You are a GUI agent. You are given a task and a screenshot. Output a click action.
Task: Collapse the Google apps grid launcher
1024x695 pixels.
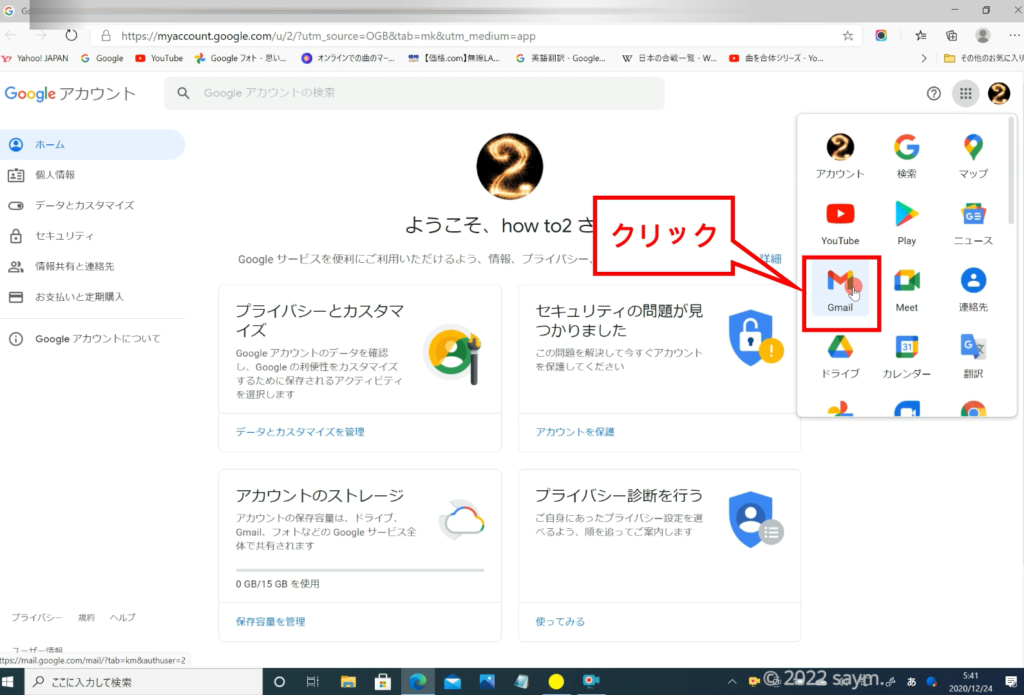pos(965,94)
